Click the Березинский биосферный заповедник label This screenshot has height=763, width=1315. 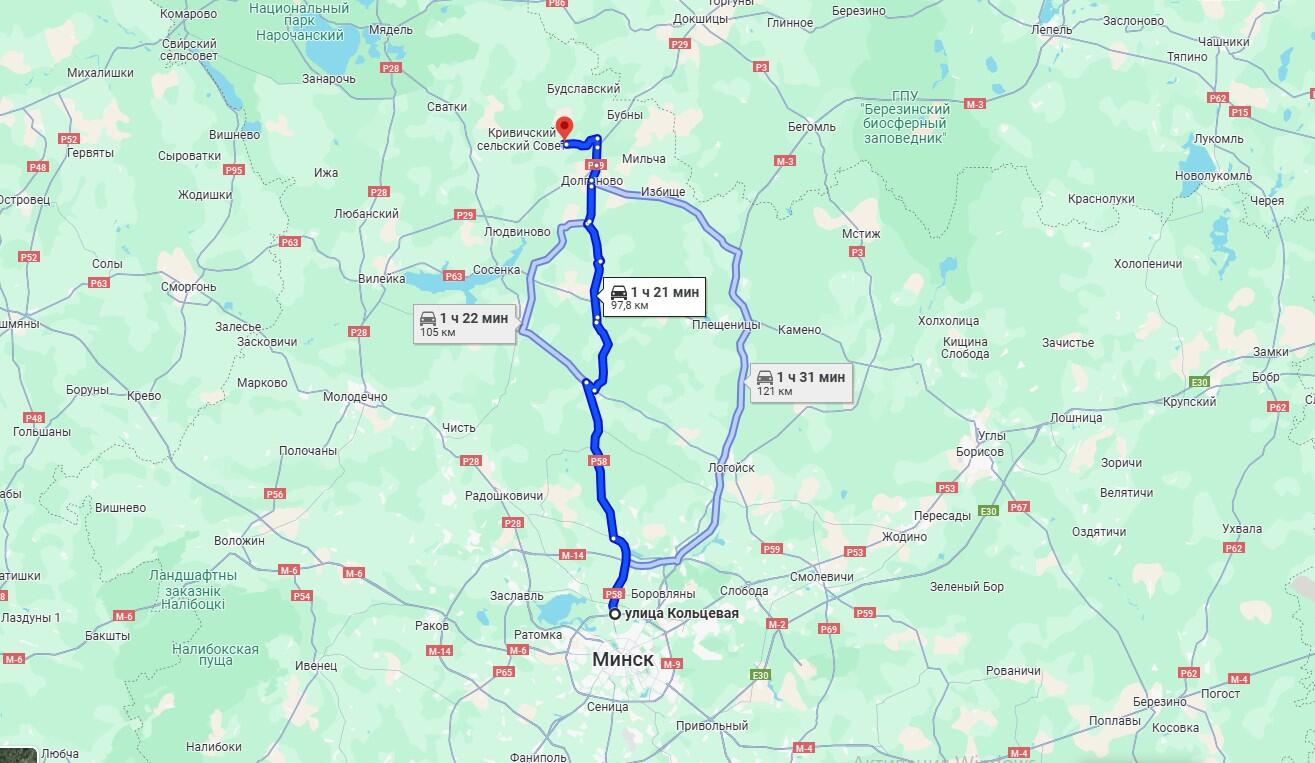tap(906, 121)
